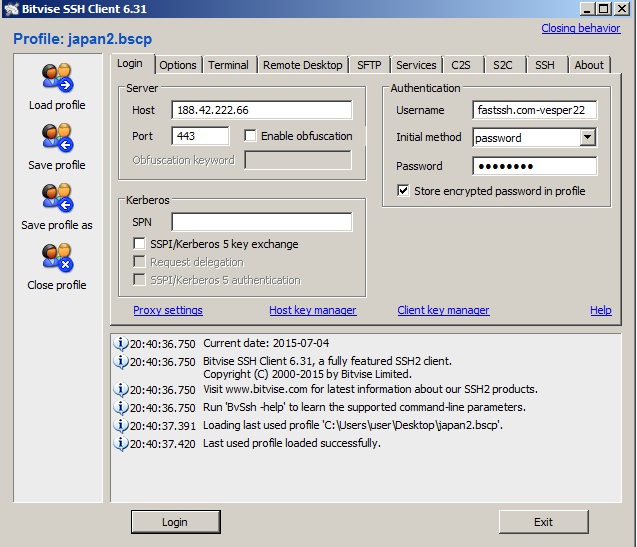Open the C2S tab
The height and width of the screenshot is (547, 637).
pyautogui.click(x=461, y=65)
